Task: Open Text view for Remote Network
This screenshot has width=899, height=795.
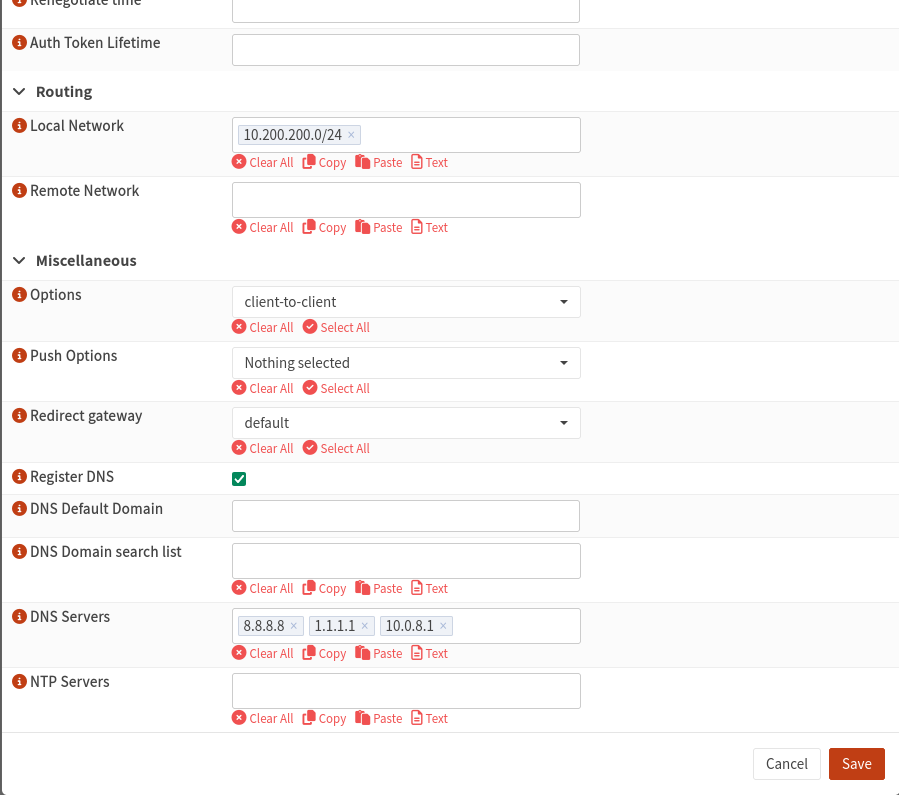Action: (x=429, y=227)
